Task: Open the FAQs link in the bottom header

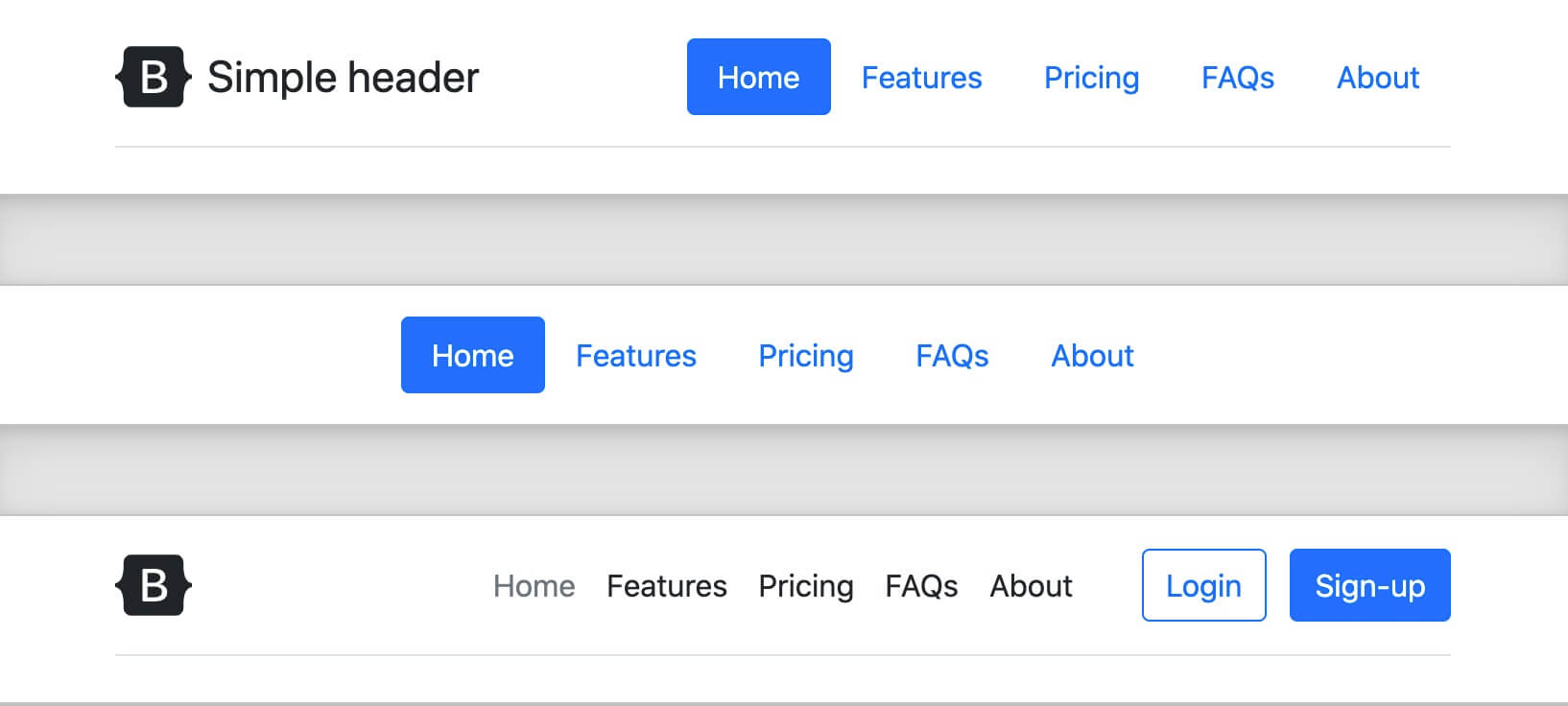Action: pos(920,585)
